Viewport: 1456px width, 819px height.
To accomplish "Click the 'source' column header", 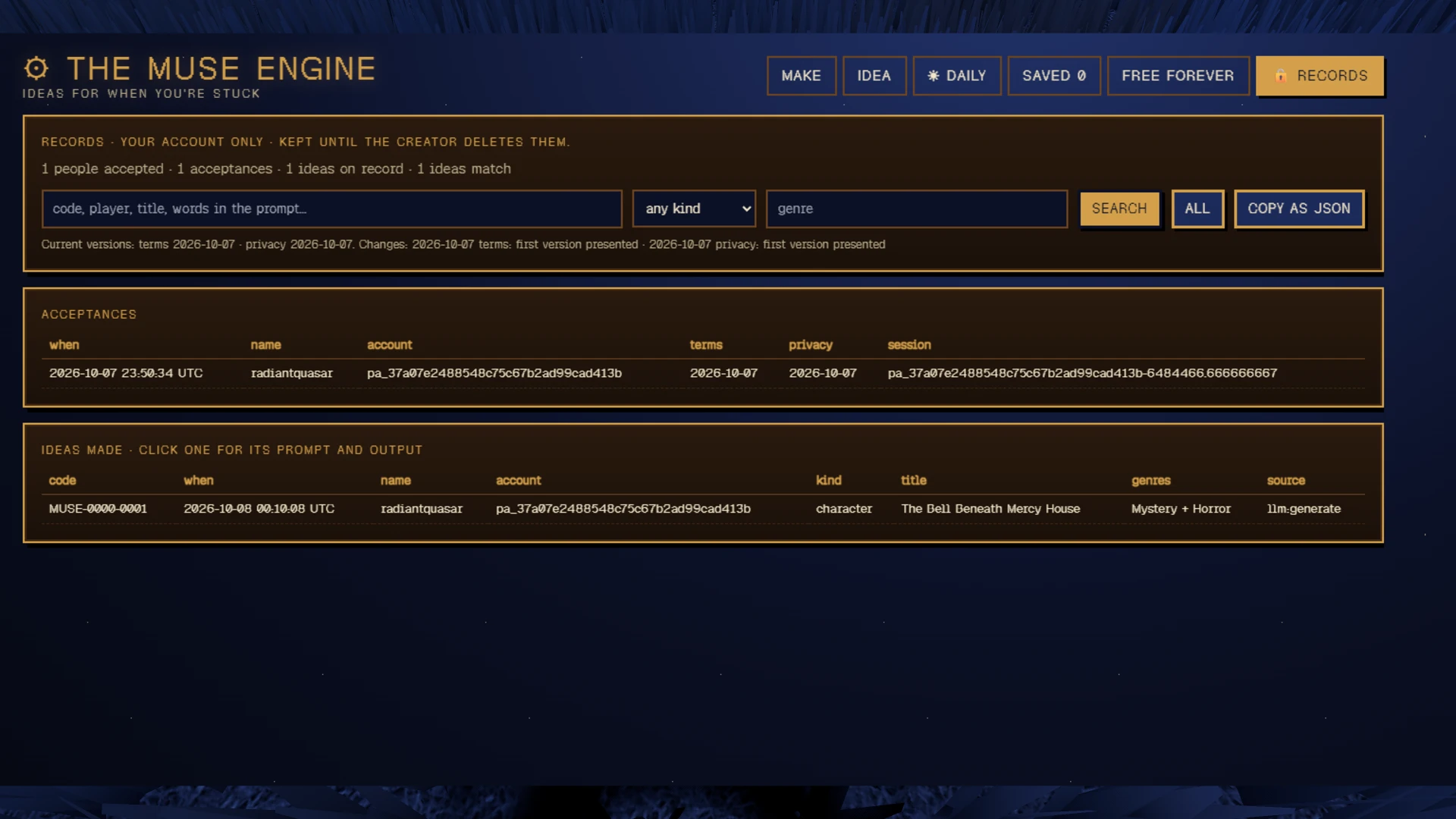I will [1286, 481].
